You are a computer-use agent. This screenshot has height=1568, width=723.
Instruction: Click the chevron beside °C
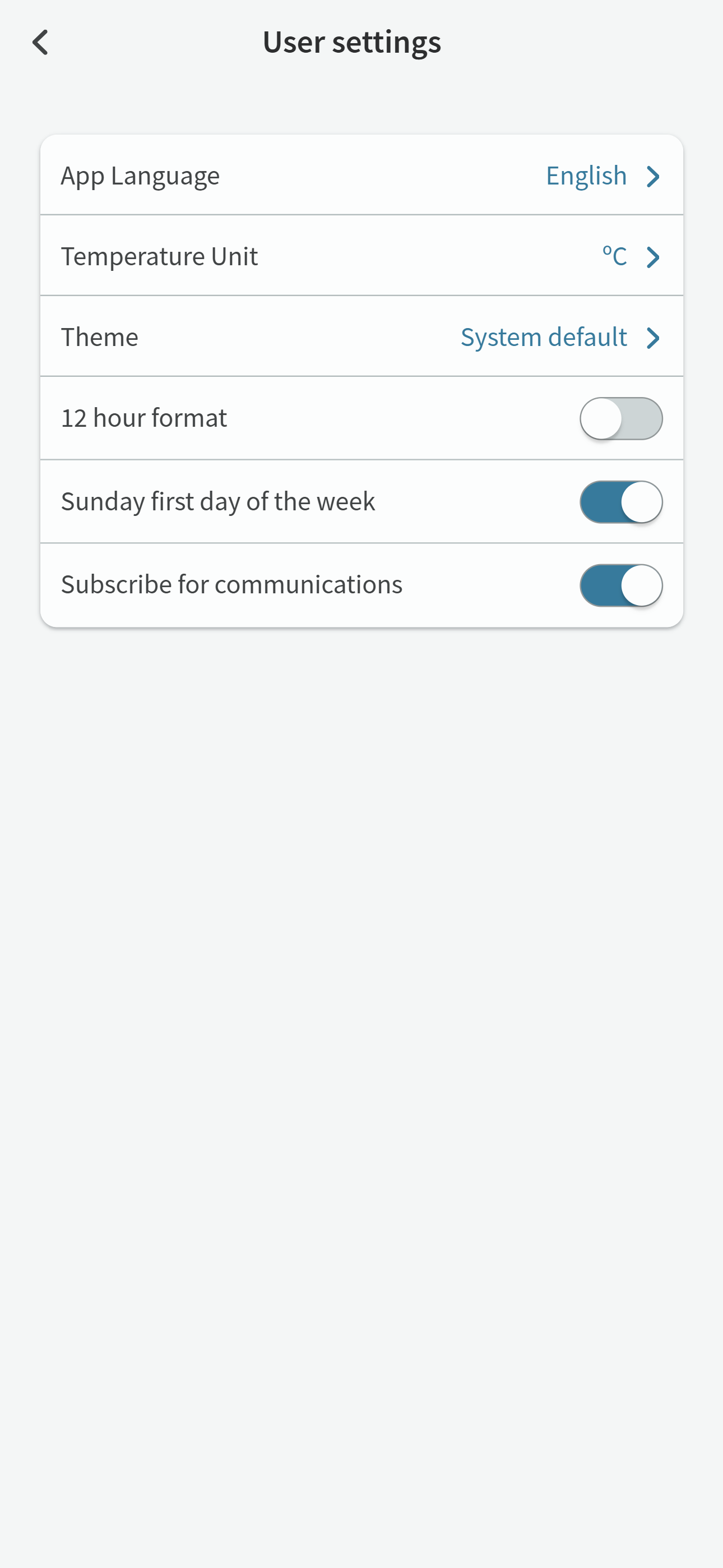[653, 257]
